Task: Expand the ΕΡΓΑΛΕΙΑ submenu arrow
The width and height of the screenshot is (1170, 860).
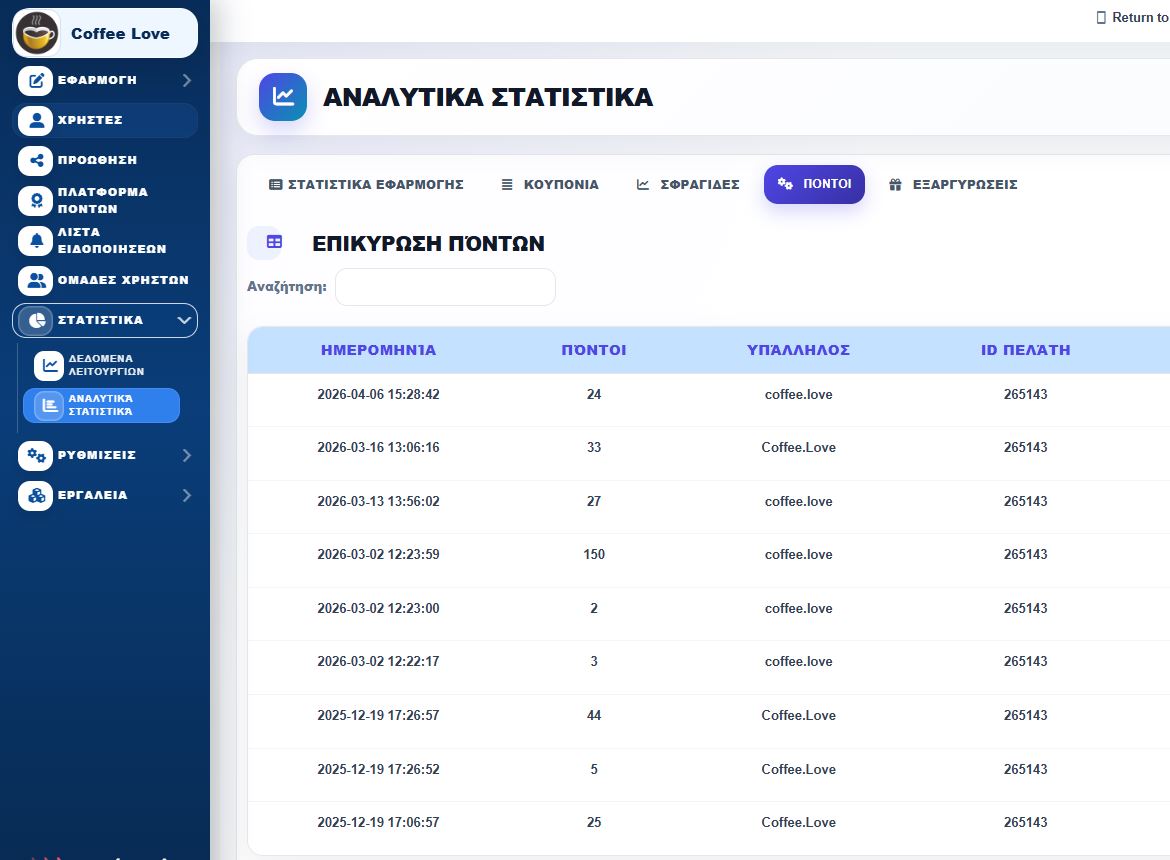Action: click(x=187, y=495)
